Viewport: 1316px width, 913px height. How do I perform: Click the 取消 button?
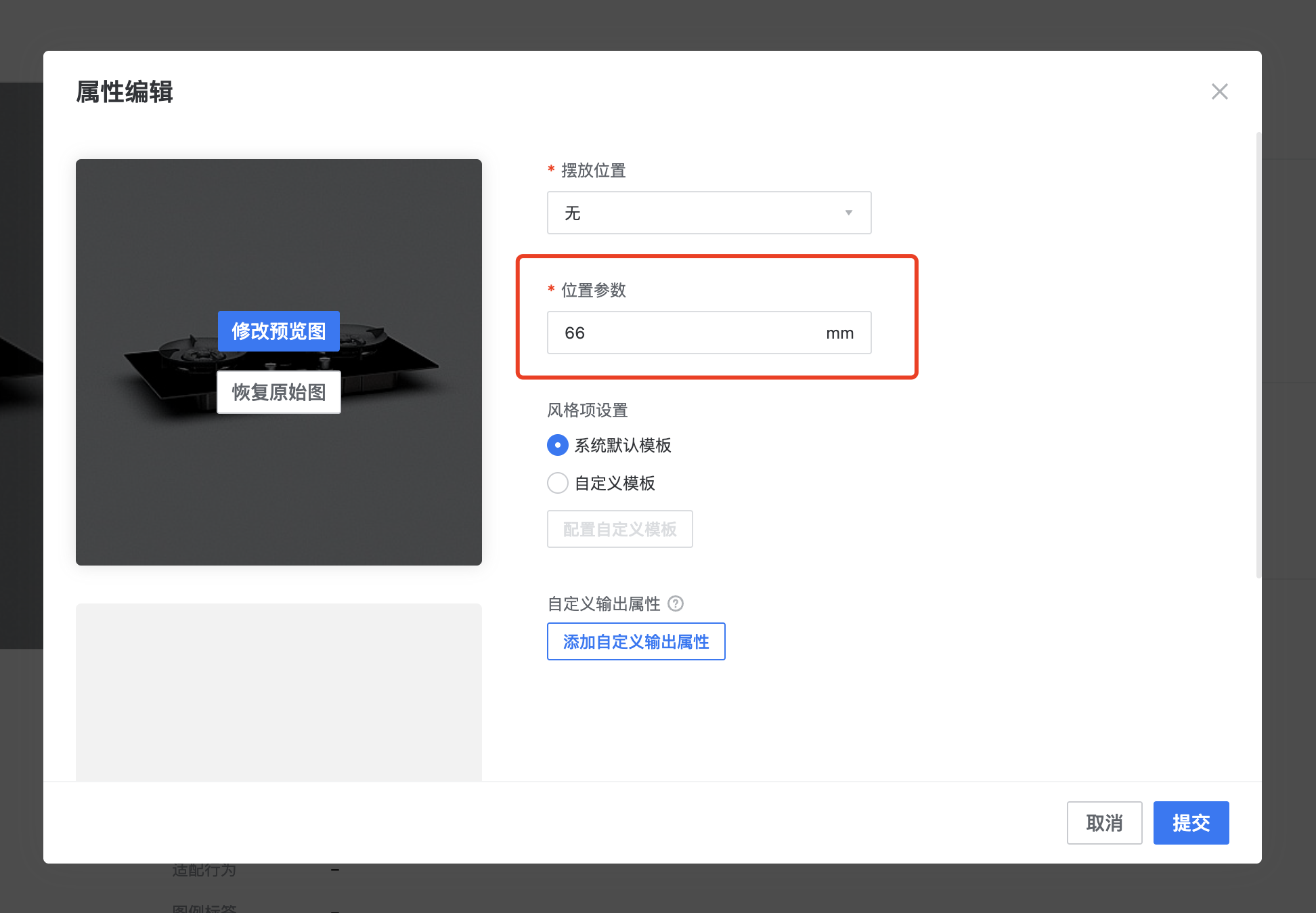[1104, 823]
